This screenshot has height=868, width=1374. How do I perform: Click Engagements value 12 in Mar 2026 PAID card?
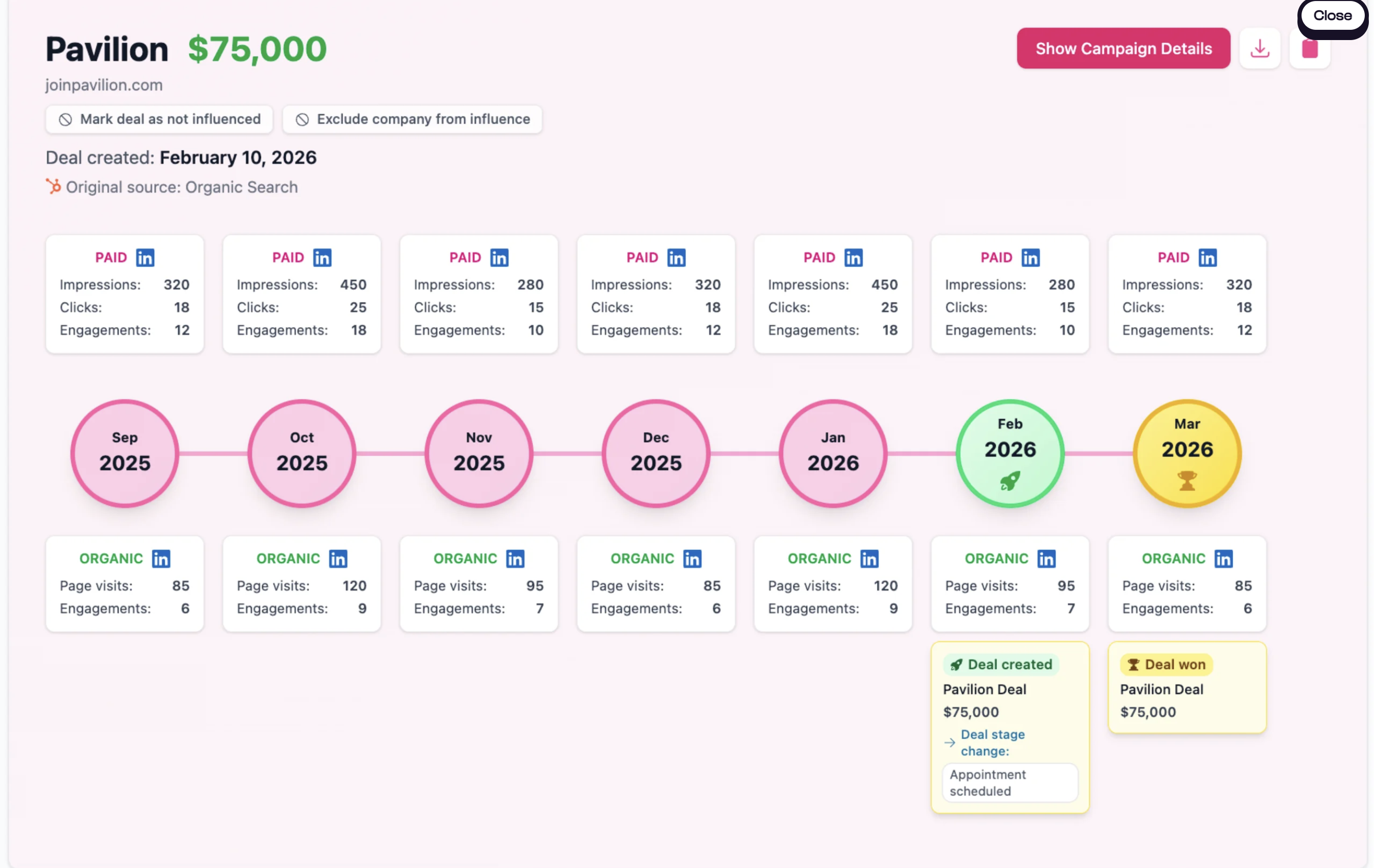pos(1245,330)
